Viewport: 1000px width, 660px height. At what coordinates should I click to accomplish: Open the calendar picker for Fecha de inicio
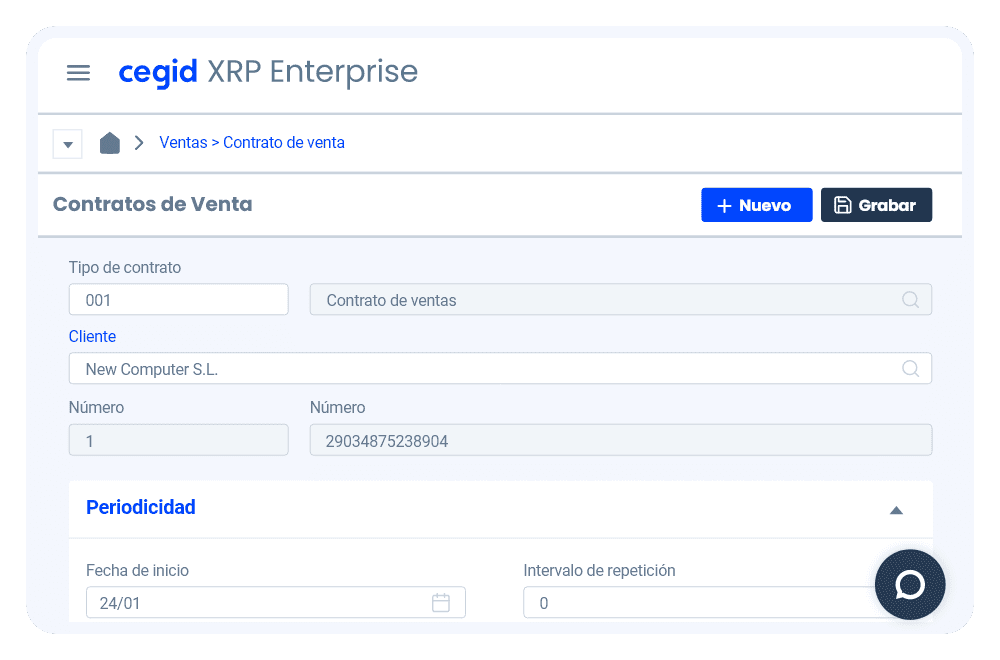[x=440, y=603]
